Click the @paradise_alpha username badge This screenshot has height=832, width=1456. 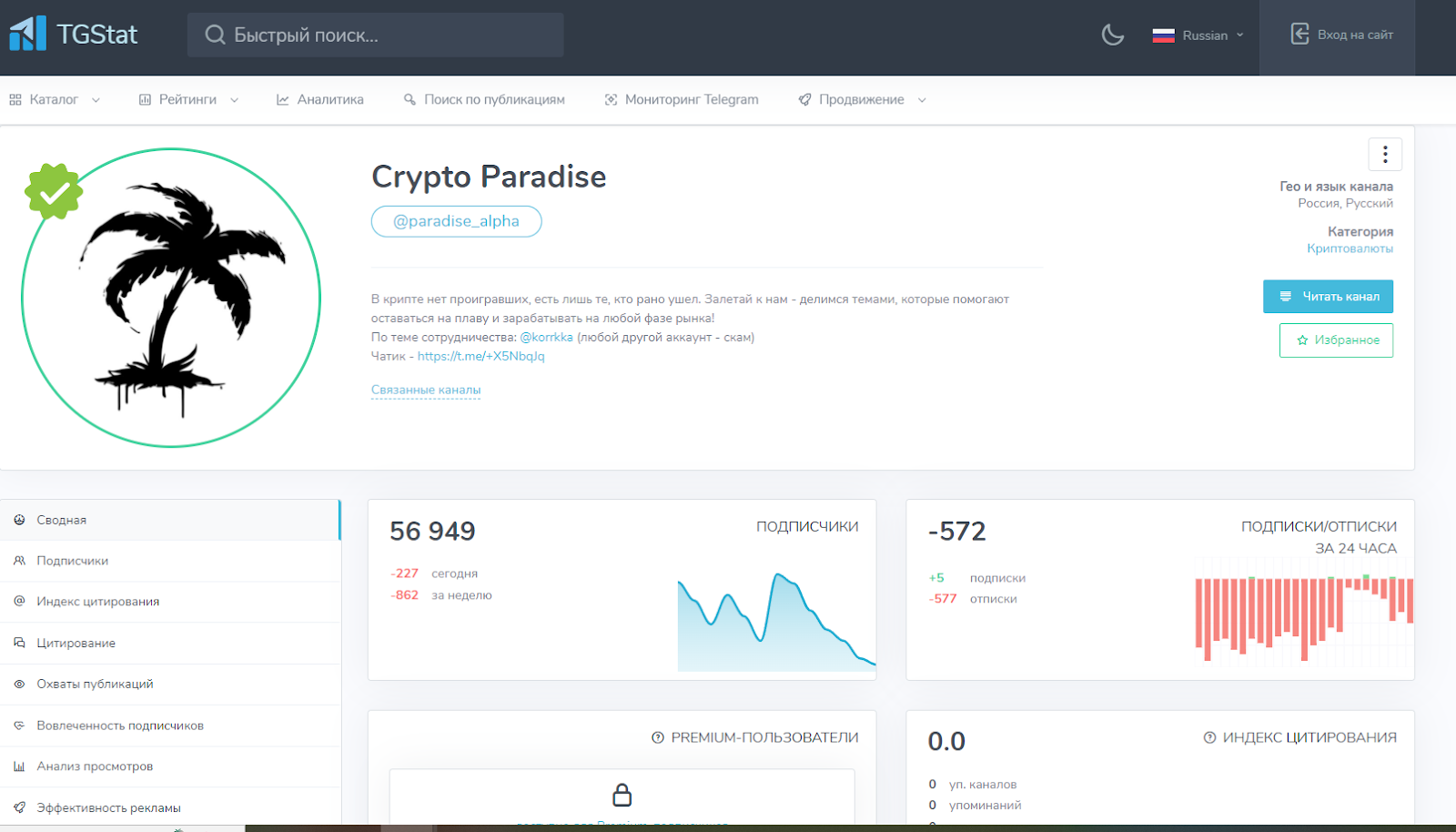tap(456, 221)
